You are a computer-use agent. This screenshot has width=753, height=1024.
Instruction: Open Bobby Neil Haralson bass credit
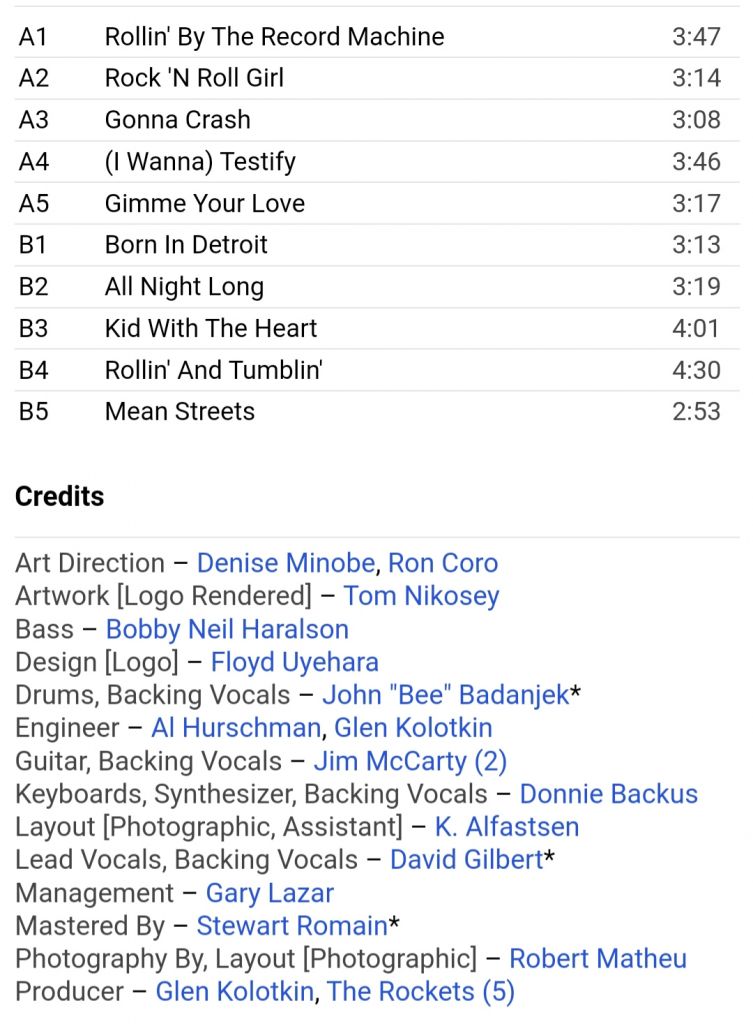227,630
